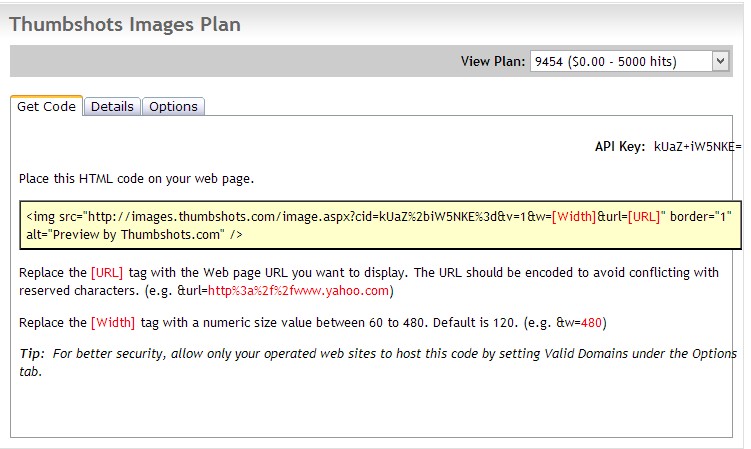The height and width of the screenshot is (449, 751).
Task: Click the Thumbshots Images Plan heading
Action: point(125,24)
